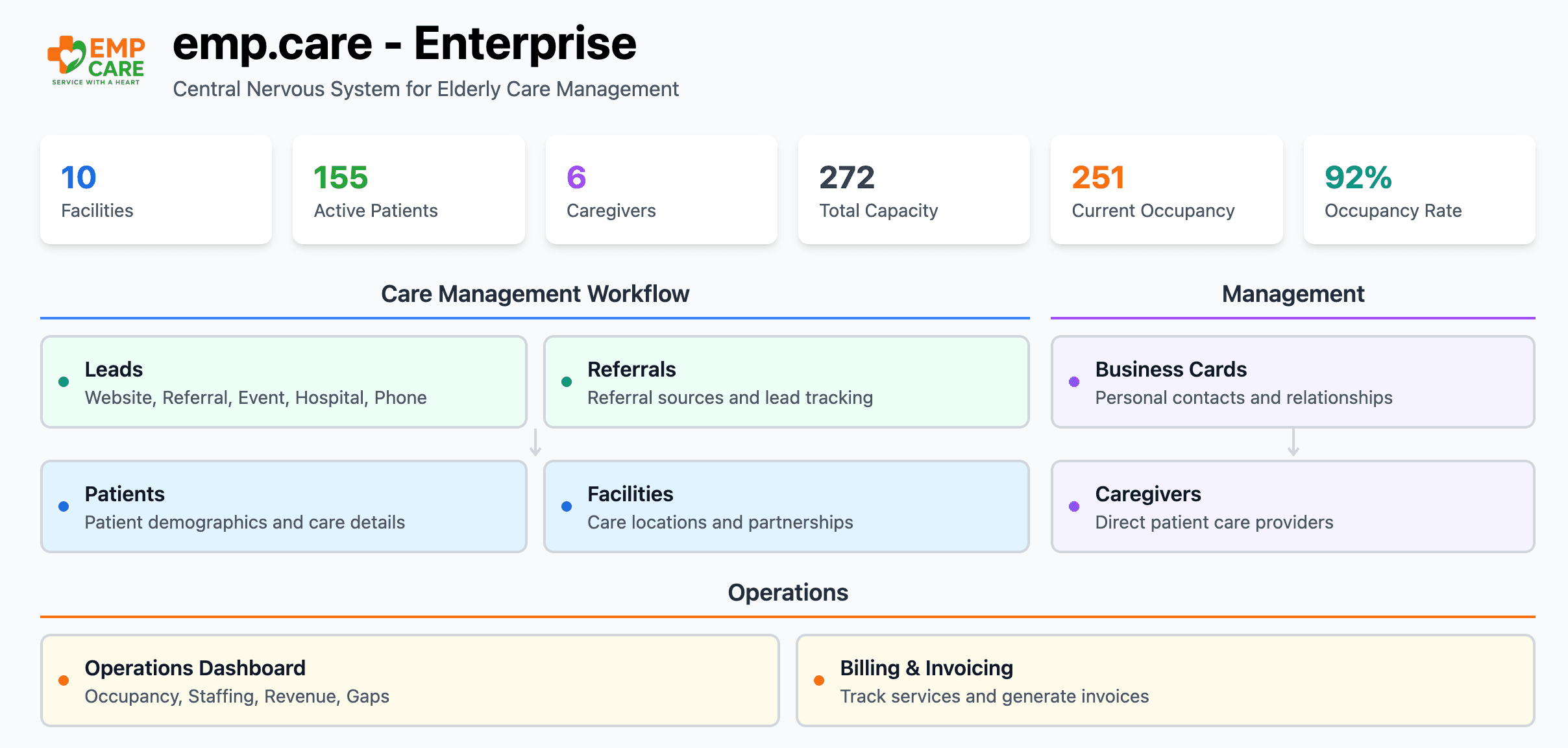Select the blue dot on the Patients card
Screen dimensions: 1568x748
(x=64, y=506)
